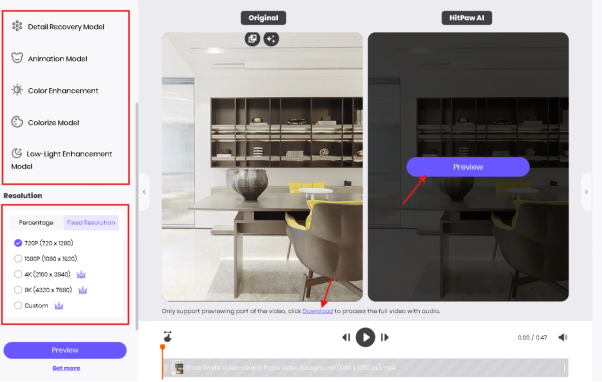Select Detail Recovery Model text label
This screenshot has height=382, width=602.
pos(66,26)
